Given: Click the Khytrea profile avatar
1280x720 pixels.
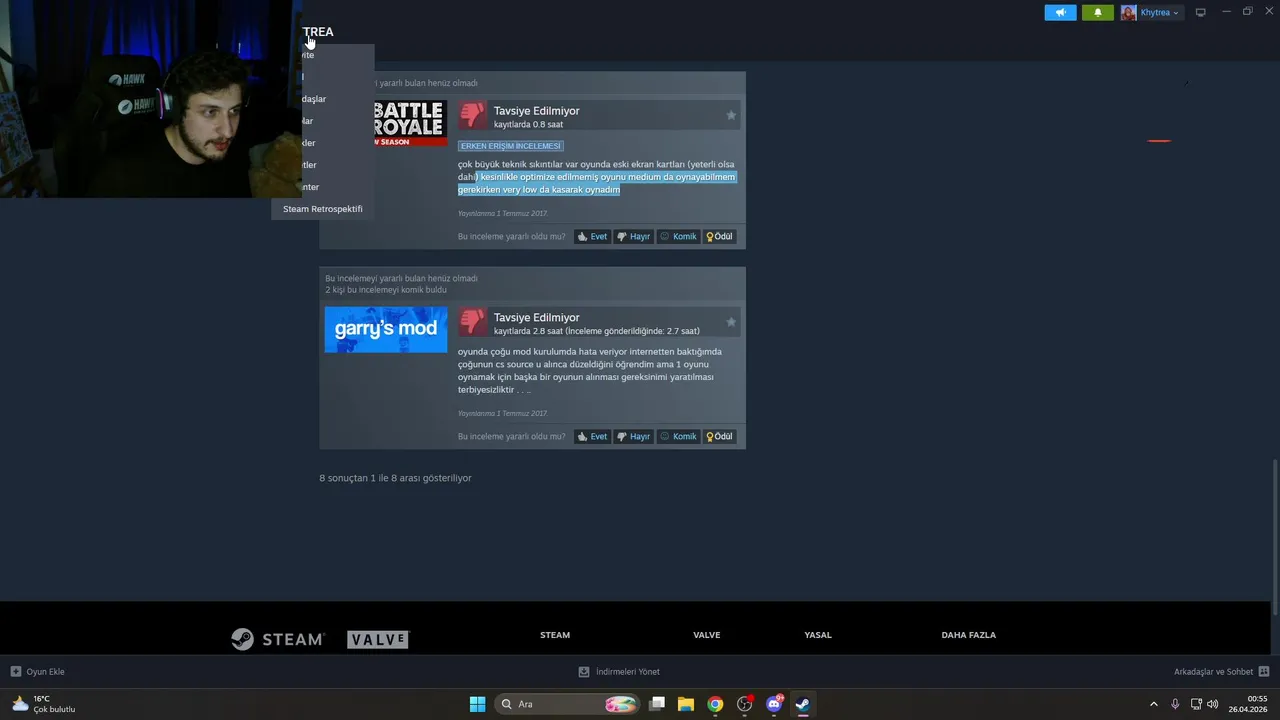Looking at the screenshot, I should 1128,12.
